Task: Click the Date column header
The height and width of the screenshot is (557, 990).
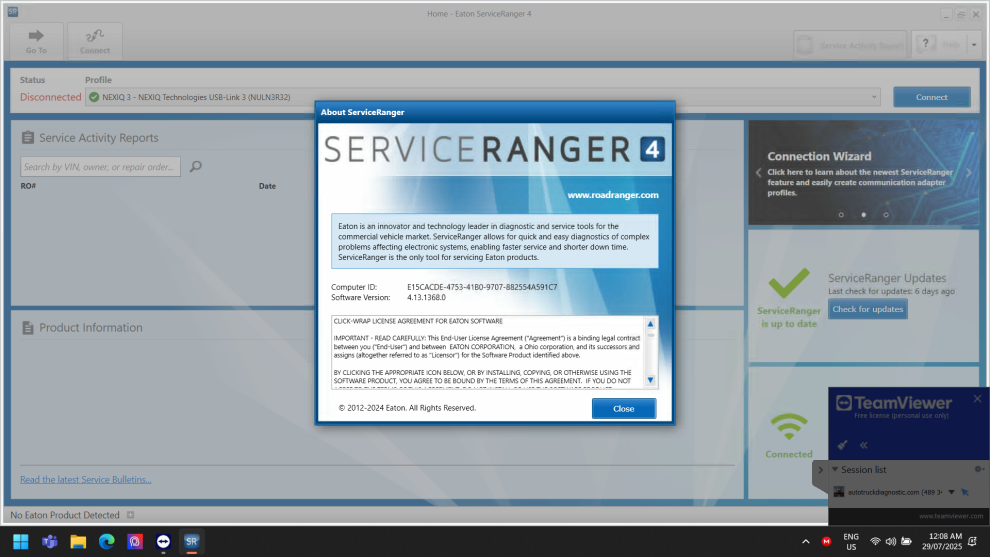Action: click(x=267, y=186)
